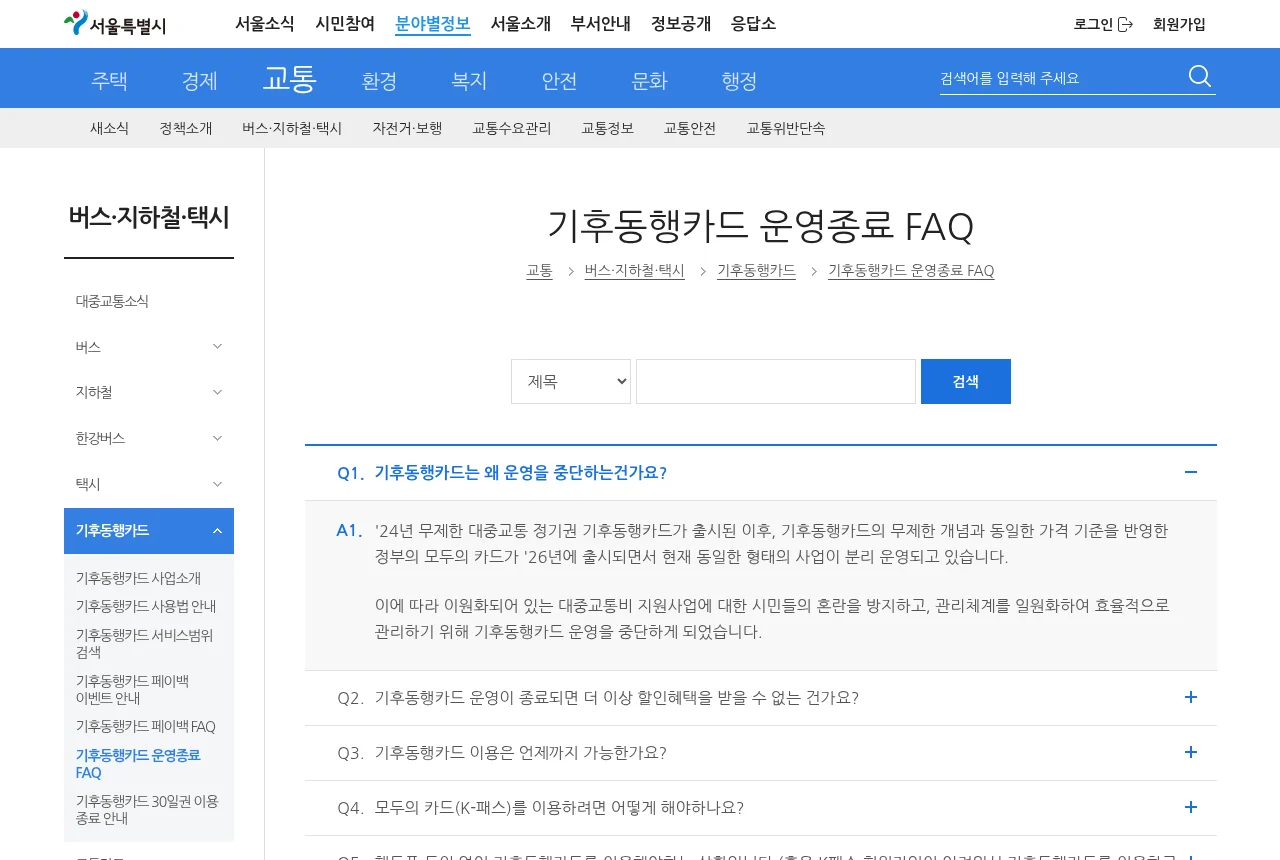The height and width of the screenshot is (860, 1280).
Task: Expand the 버스 sidebar submenu chevron
Action: [217, 346]
